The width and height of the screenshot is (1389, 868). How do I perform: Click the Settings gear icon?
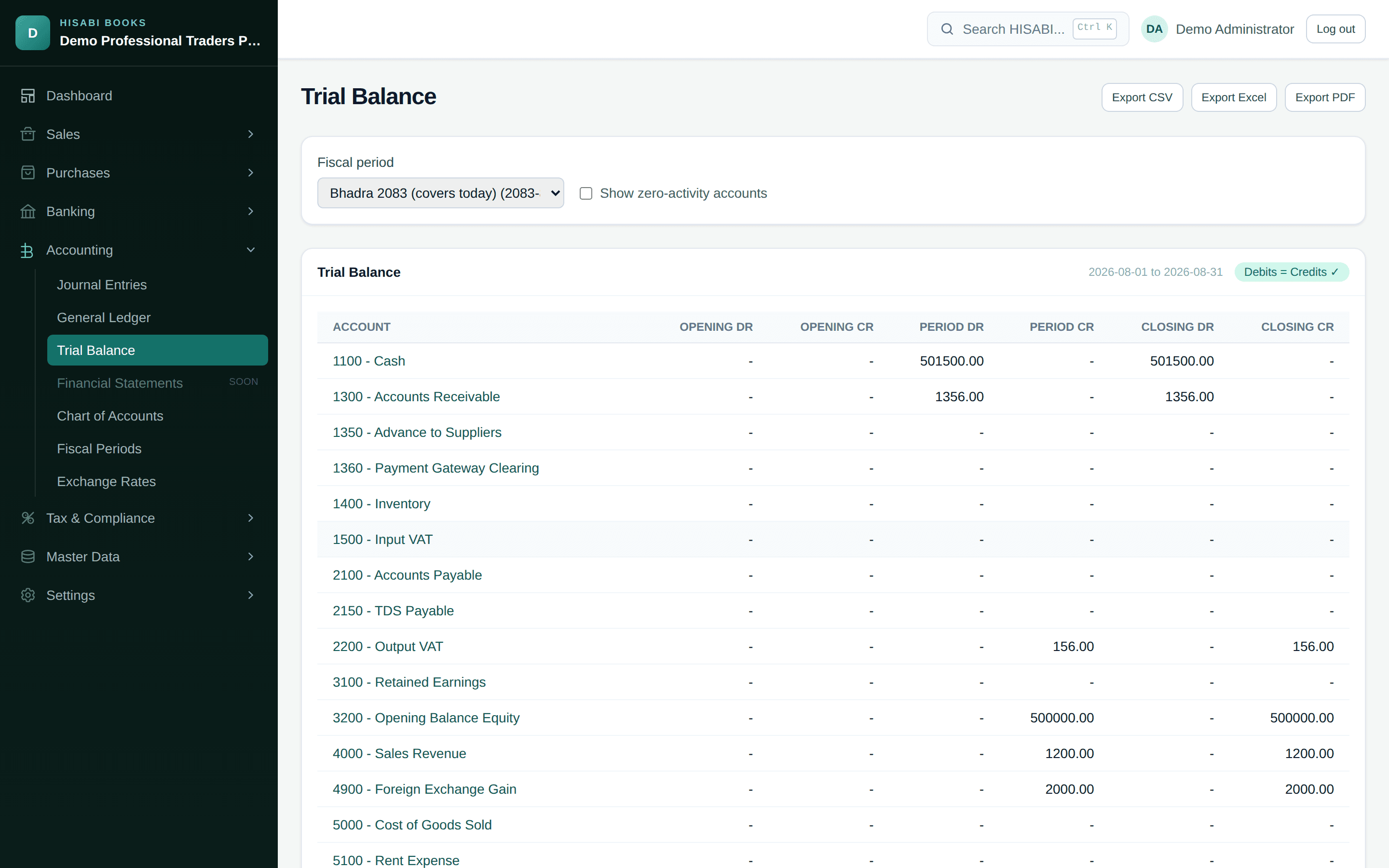[x=27, y=596]
